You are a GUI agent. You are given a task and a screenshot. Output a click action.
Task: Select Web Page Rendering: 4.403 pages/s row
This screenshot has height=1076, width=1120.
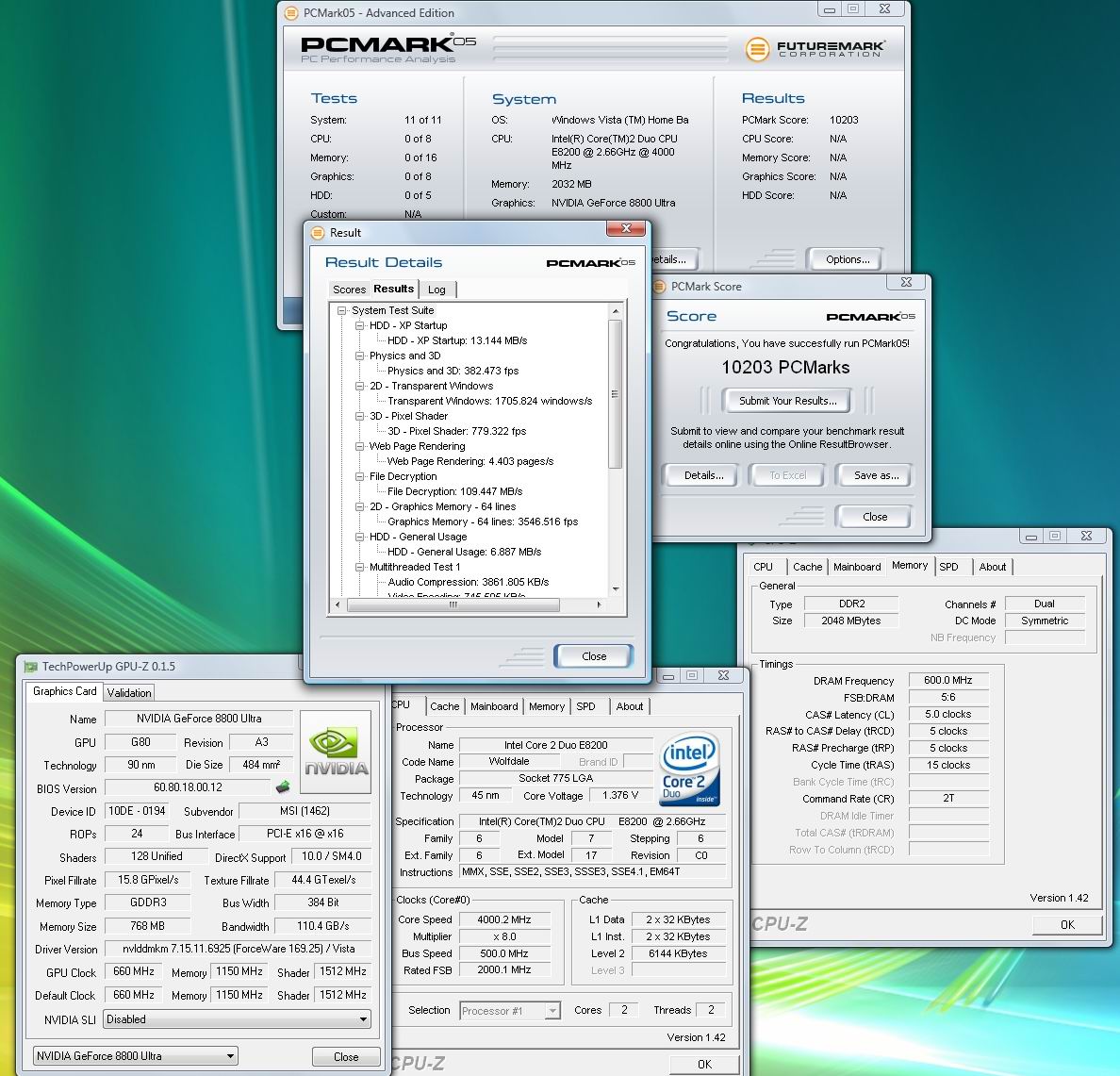470,461
